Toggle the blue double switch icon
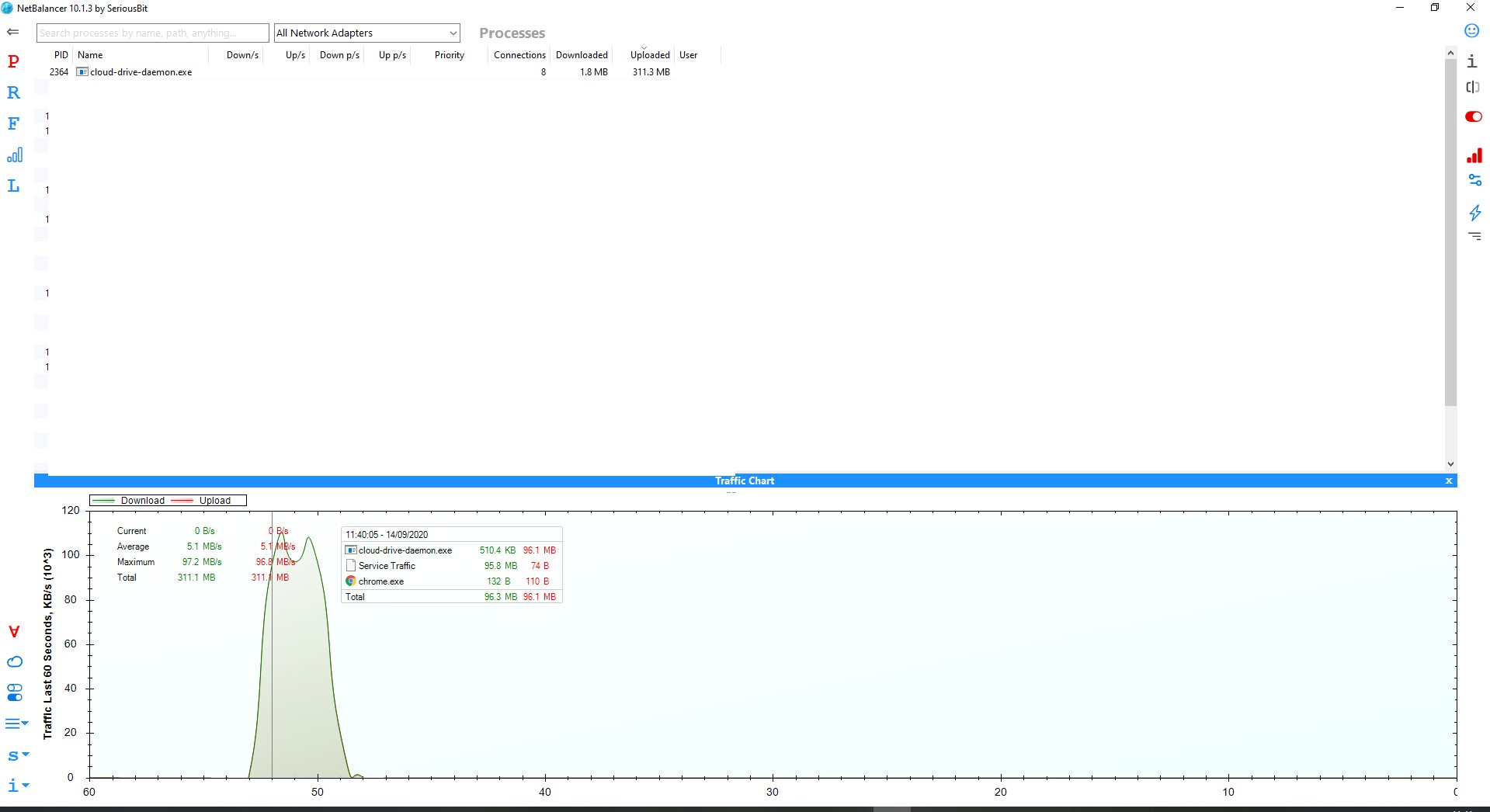 pyautogui.click(x=15, y=692)
